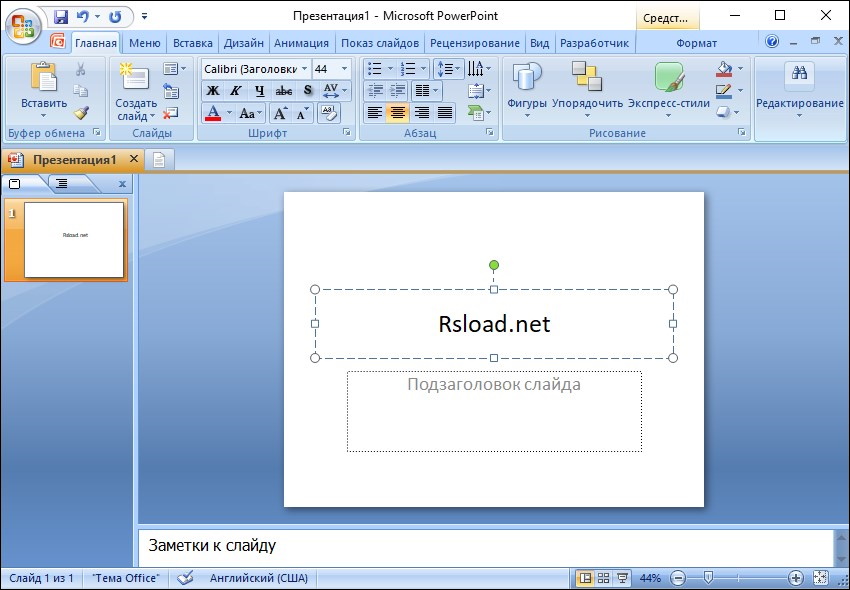Start slide show view button in status bar

click(622, 578)
